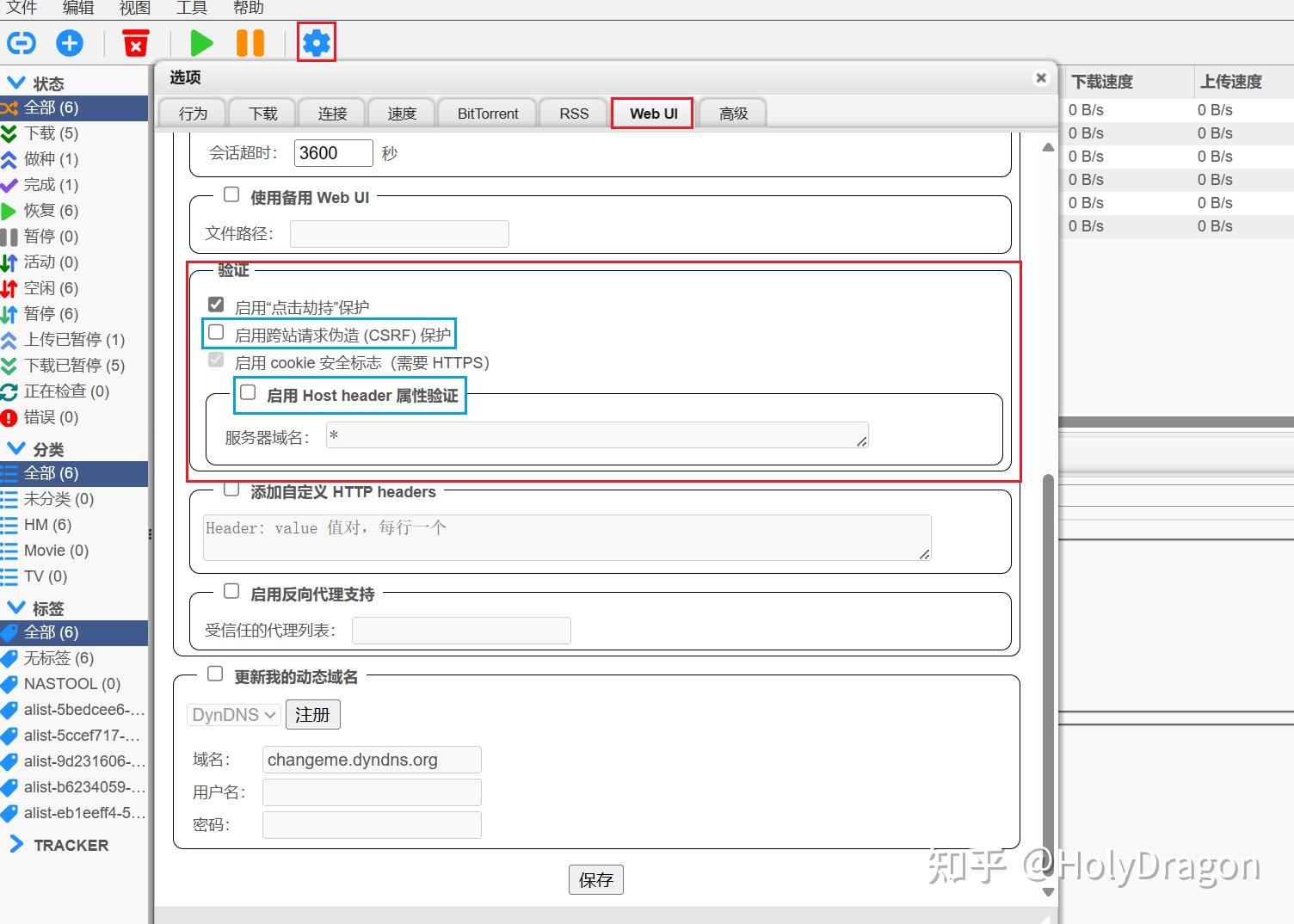Click the orange pause torrents icon

pos(250,42)
